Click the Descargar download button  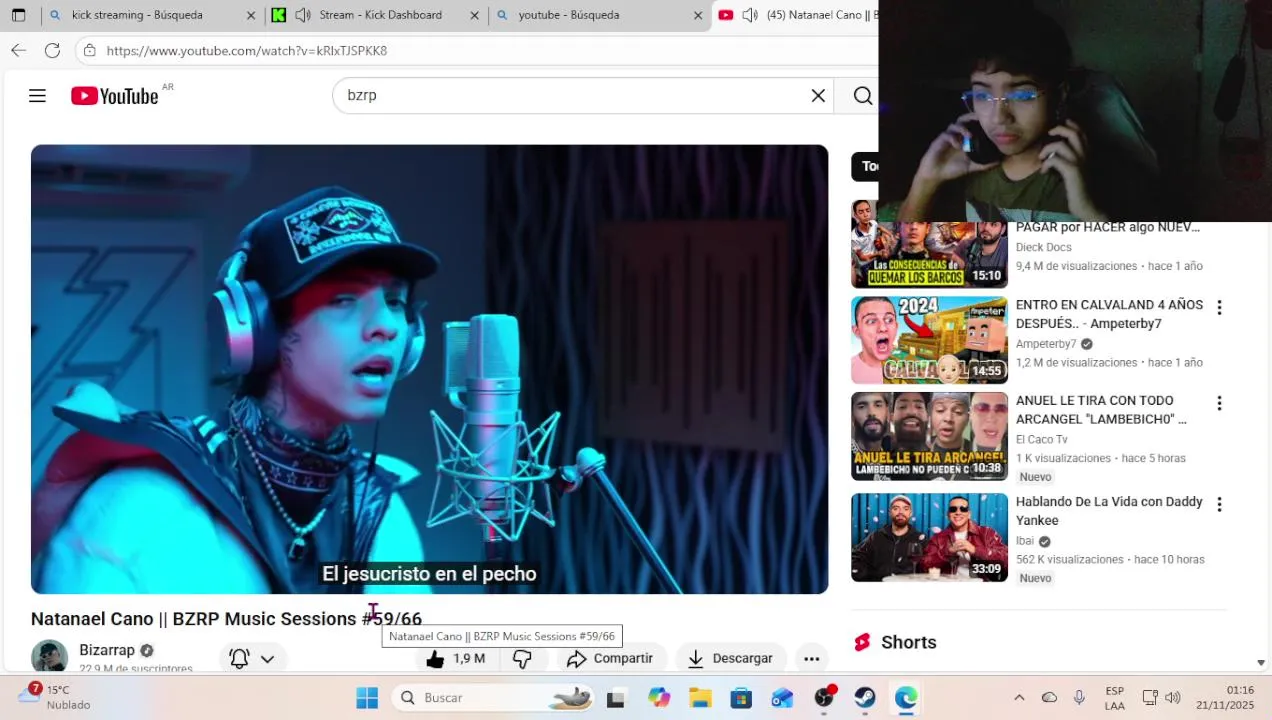tap(730, 658)
